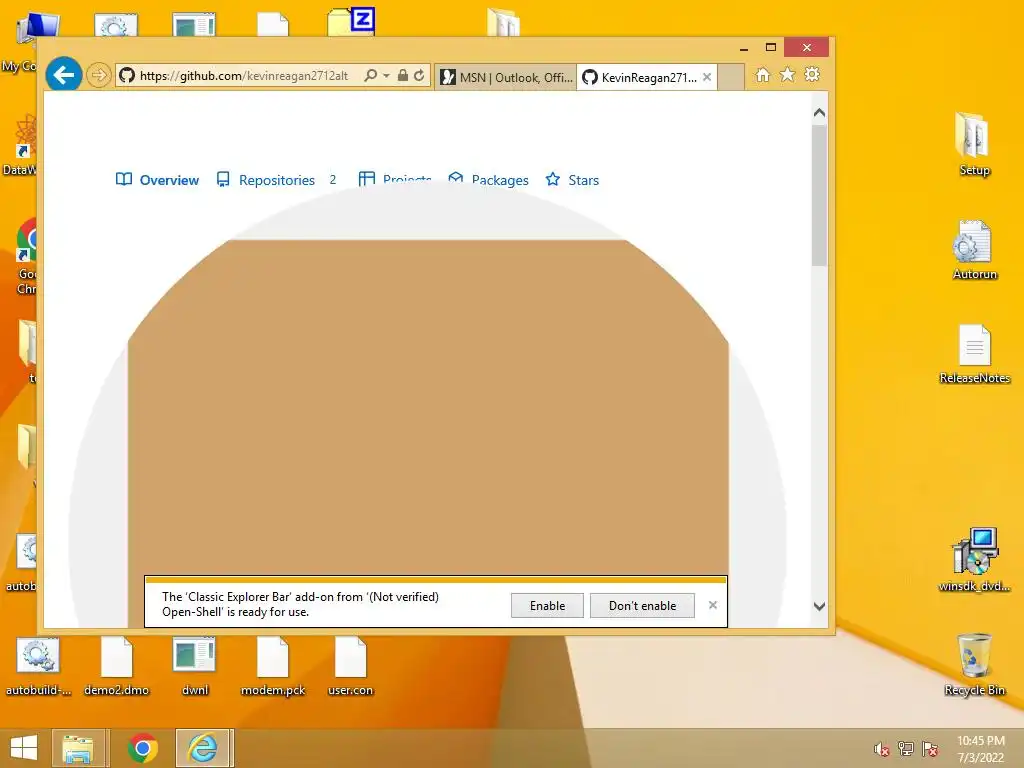Image resolution: width=1024 pixels, height=768 pixels.
Task: Open the Internet Explorer Home button
Action: pyautogui.click(x=763, y=75)
